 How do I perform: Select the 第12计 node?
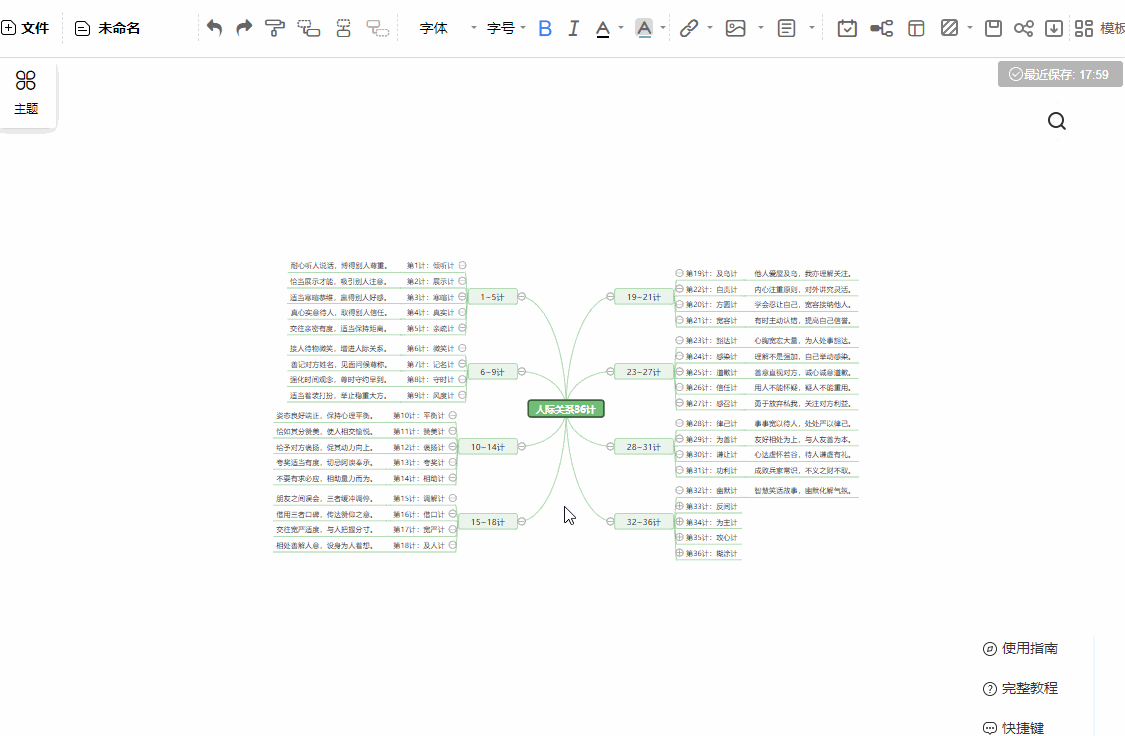point(419,448)
